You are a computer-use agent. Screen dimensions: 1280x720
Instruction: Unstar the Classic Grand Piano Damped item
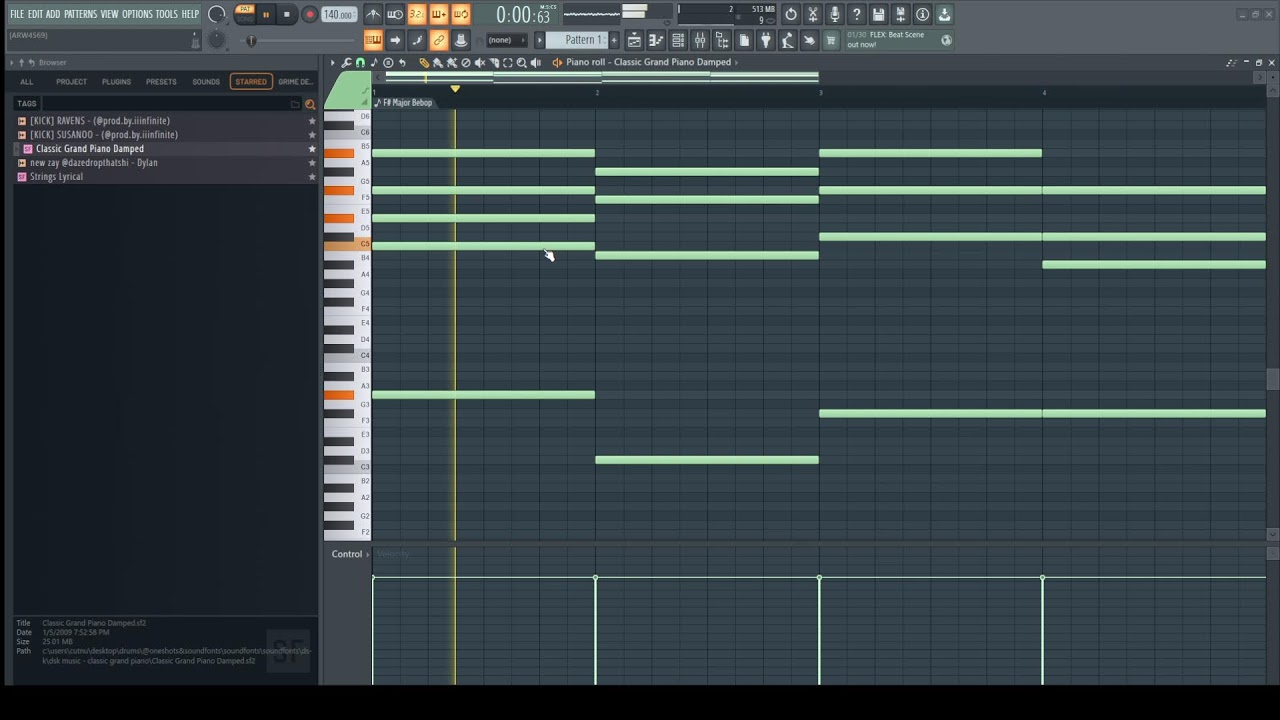312,149
